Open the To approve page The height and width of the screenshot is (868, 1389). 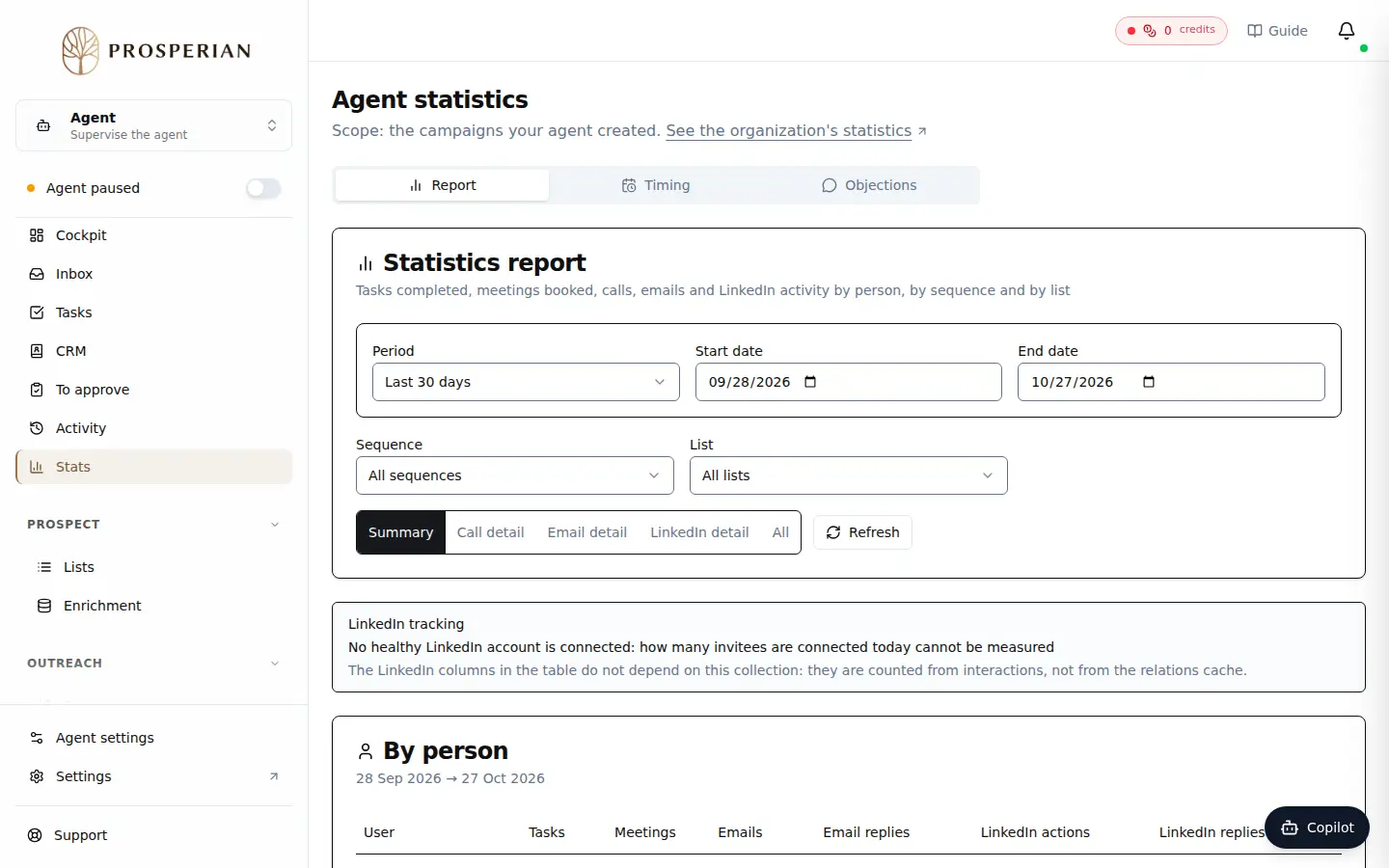[x=154, y=390]
